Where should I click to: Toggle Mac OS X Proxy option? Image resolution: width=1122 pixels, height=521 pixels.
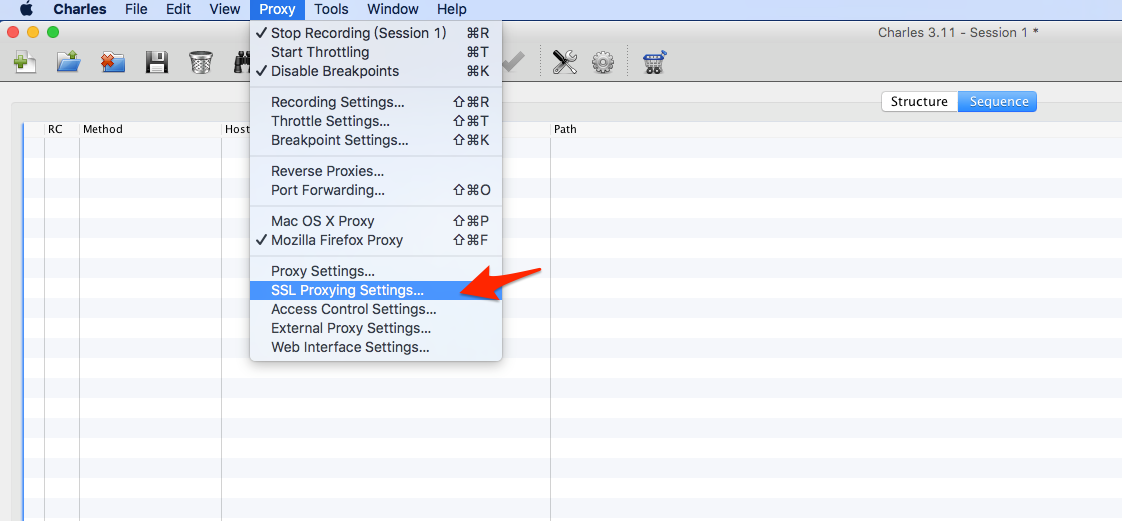coord(376,221)
